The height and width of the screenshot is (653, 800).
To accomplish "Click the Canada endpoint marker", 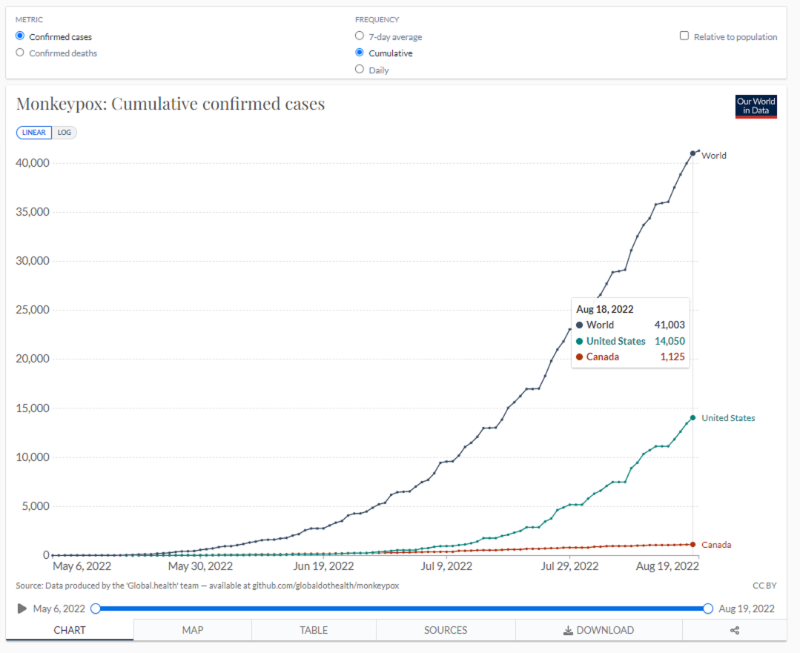I will [693, 544].
